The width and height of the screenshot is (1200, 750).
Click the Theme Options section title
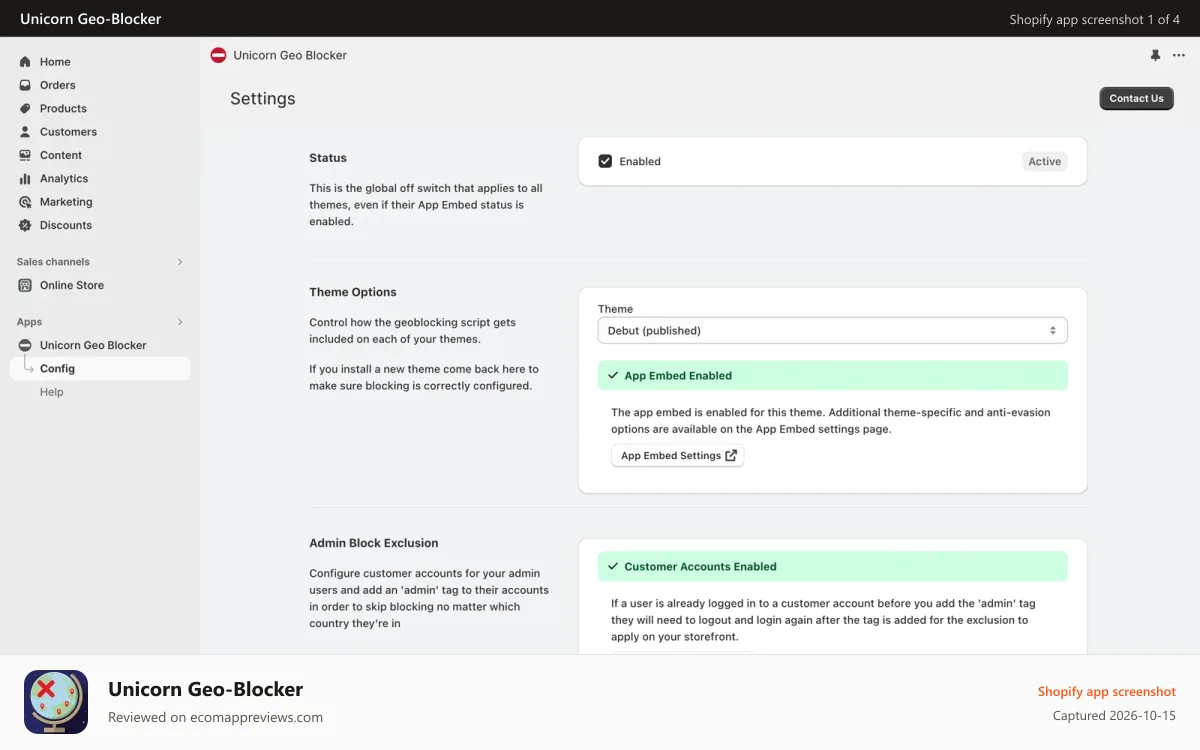click(353, 292)
